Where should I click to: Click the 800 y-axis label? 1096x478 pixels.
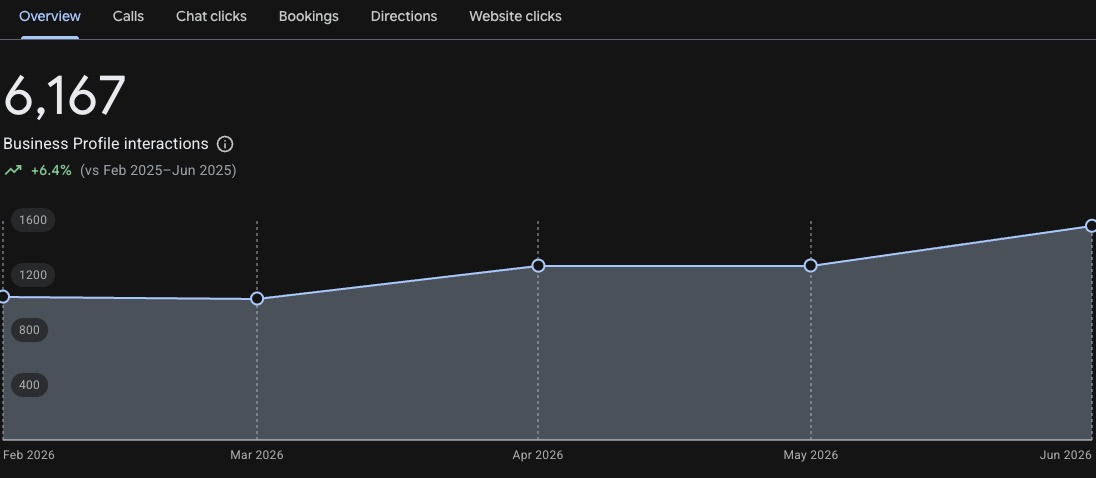tap(29, 330)
